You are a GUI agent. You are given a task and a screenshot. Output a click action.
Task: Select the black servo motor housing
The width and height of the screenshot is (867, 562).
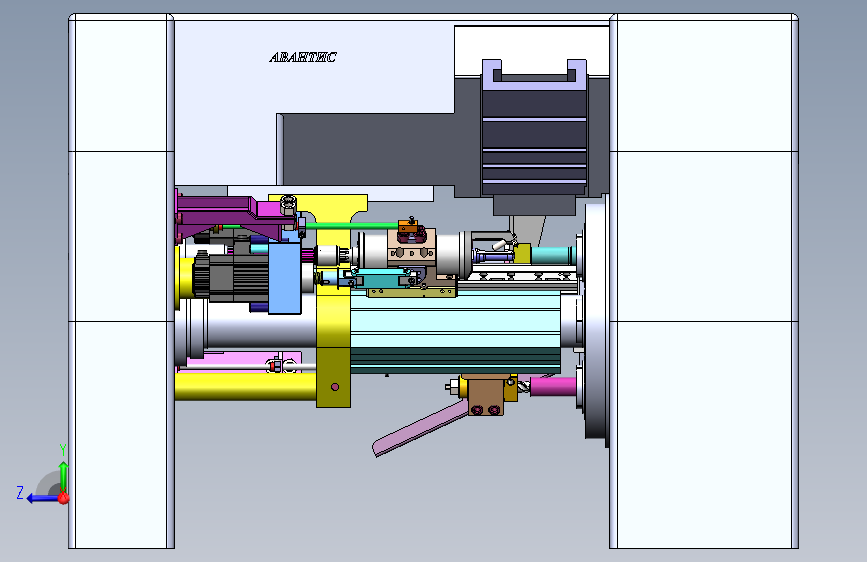231,277
